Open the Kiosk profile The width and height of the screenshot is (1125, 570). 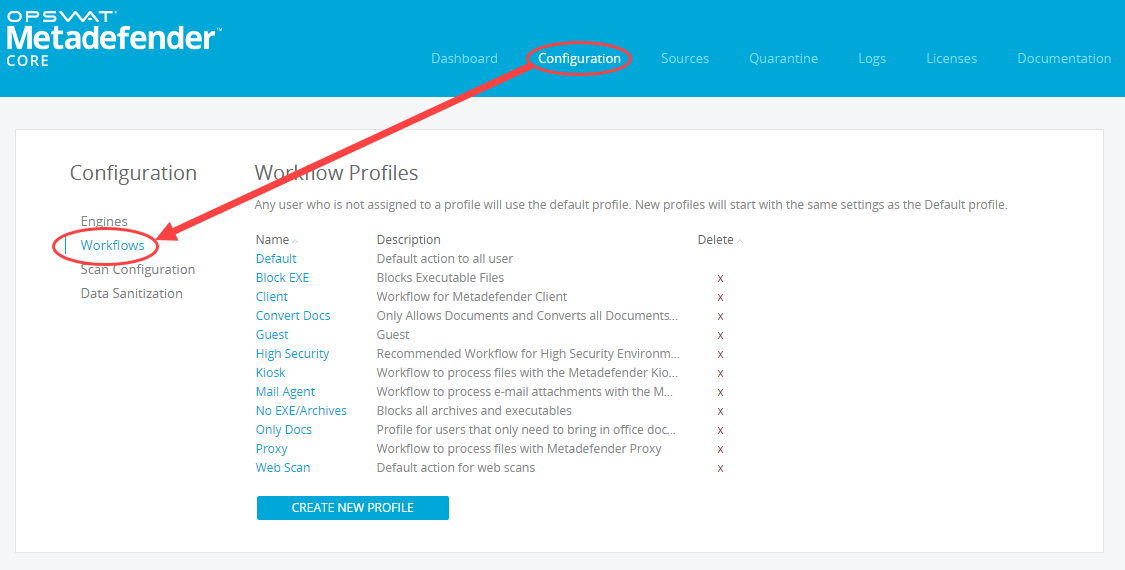[x=270, y=373]
